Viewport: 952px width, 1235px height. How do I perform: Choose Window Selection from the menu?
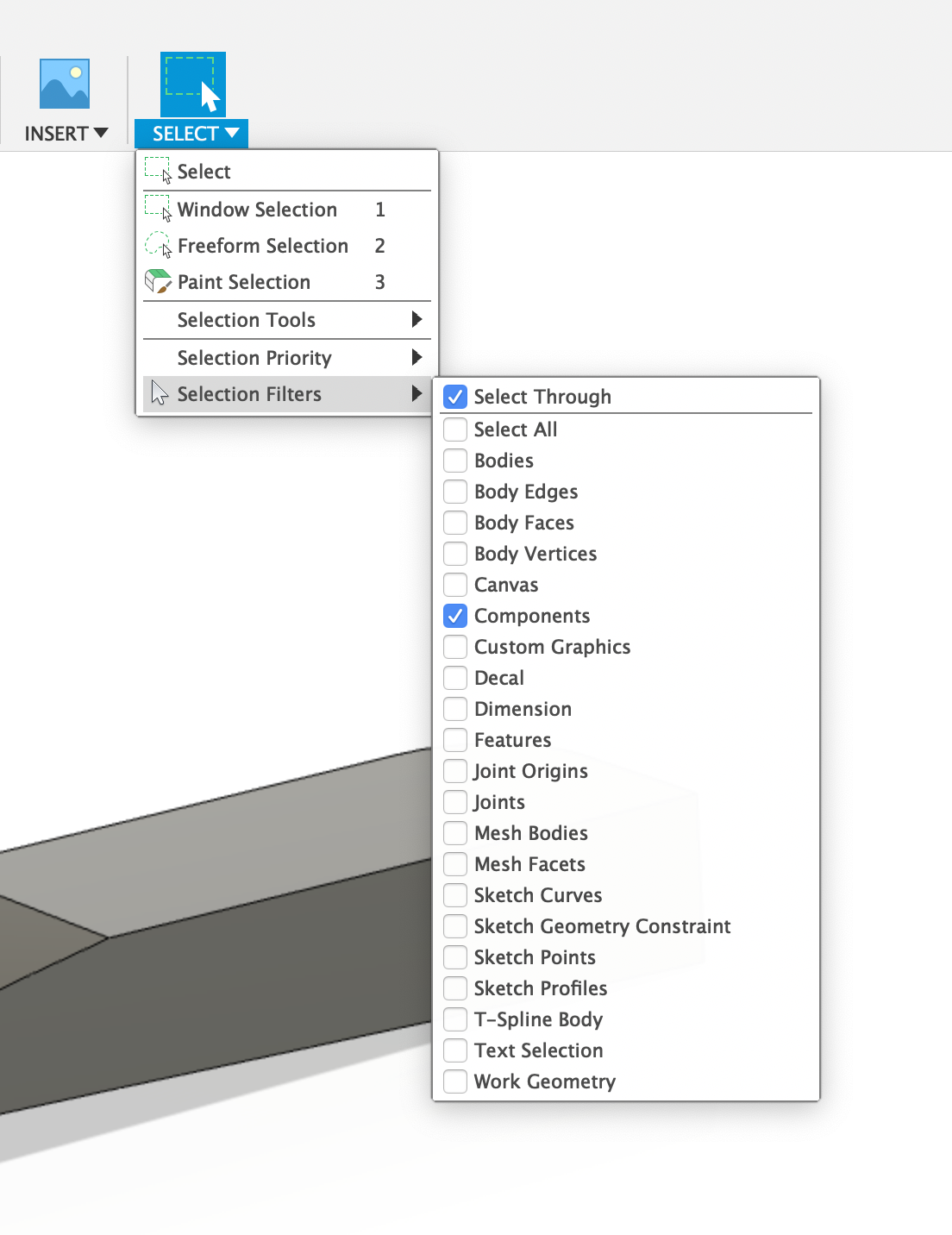[x=256, y=209]
